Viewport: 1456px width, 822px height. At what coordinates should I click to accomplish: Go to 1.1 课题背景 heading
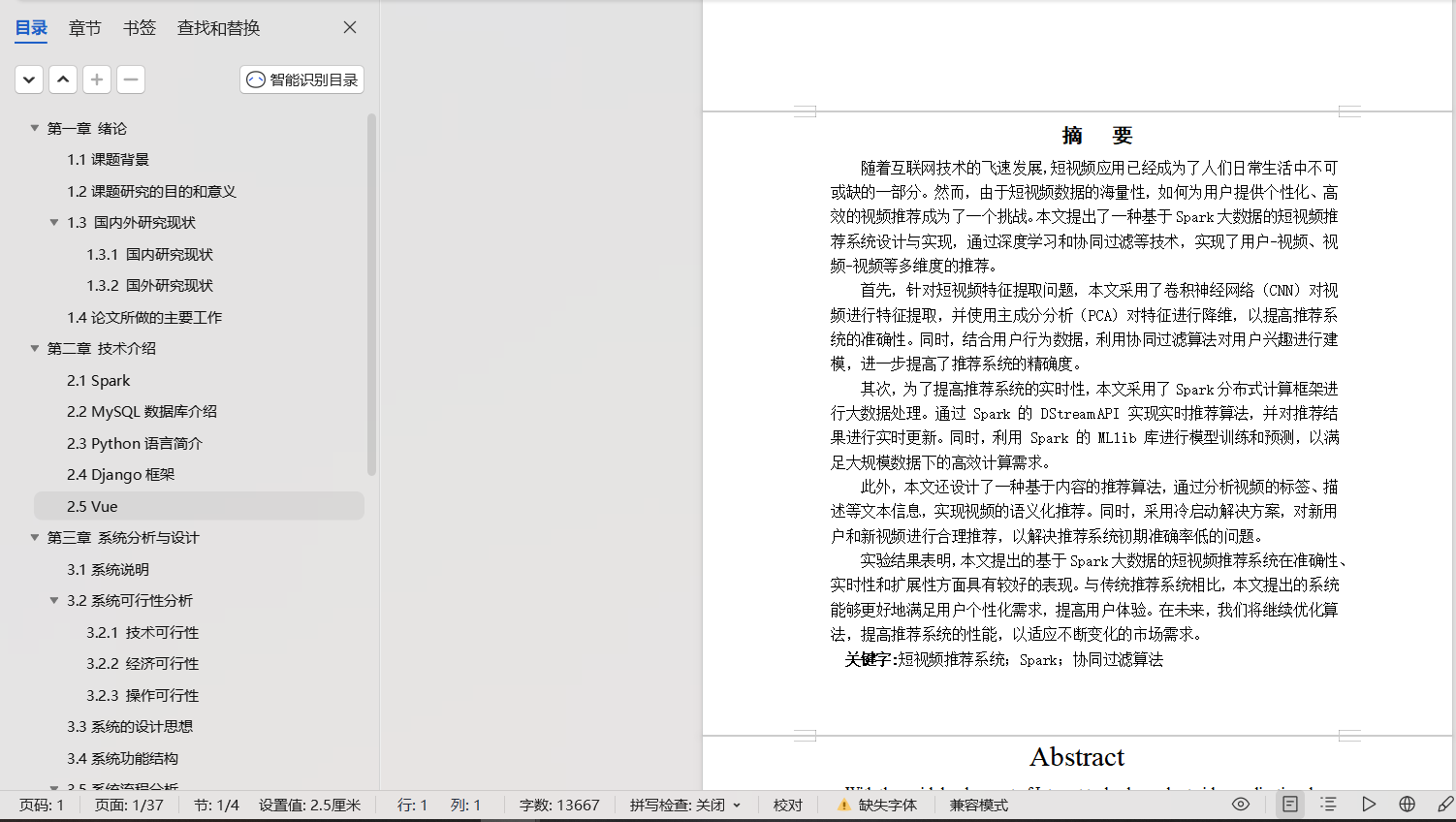click(108, 159)
